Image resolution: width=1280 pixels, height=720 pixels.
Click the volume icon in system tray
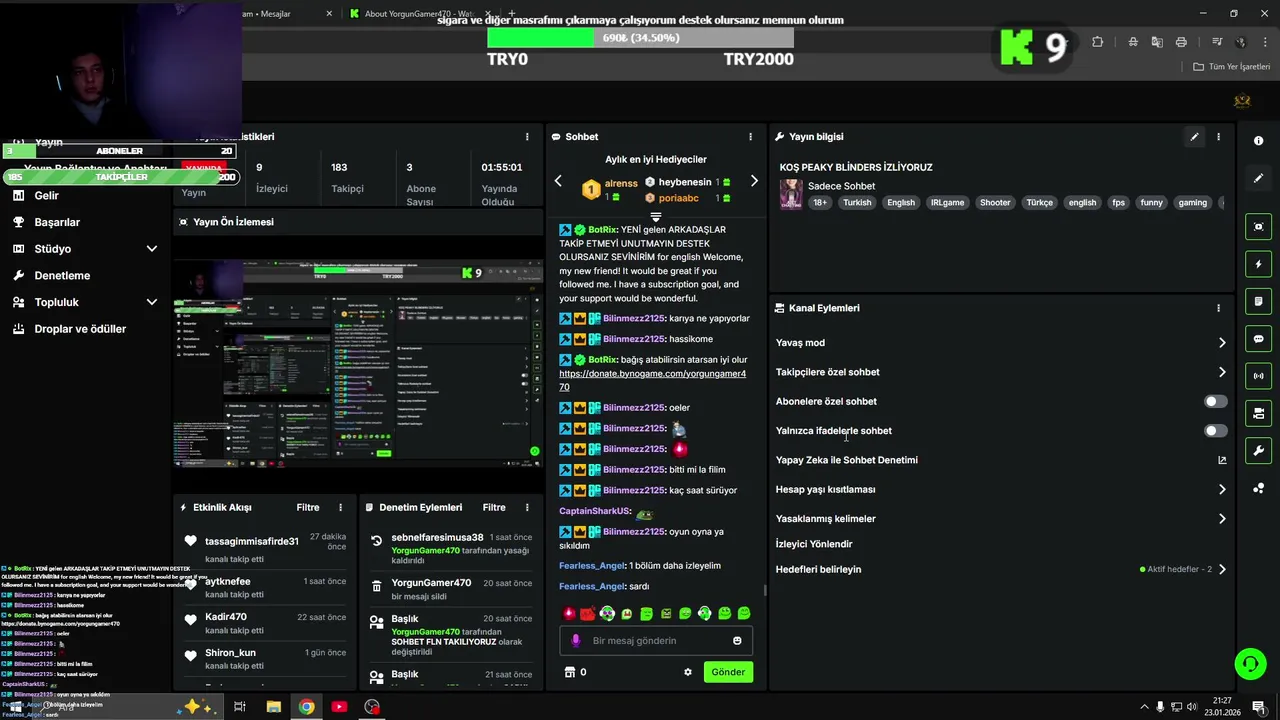pyautogui.click(x=1191, y=707)
